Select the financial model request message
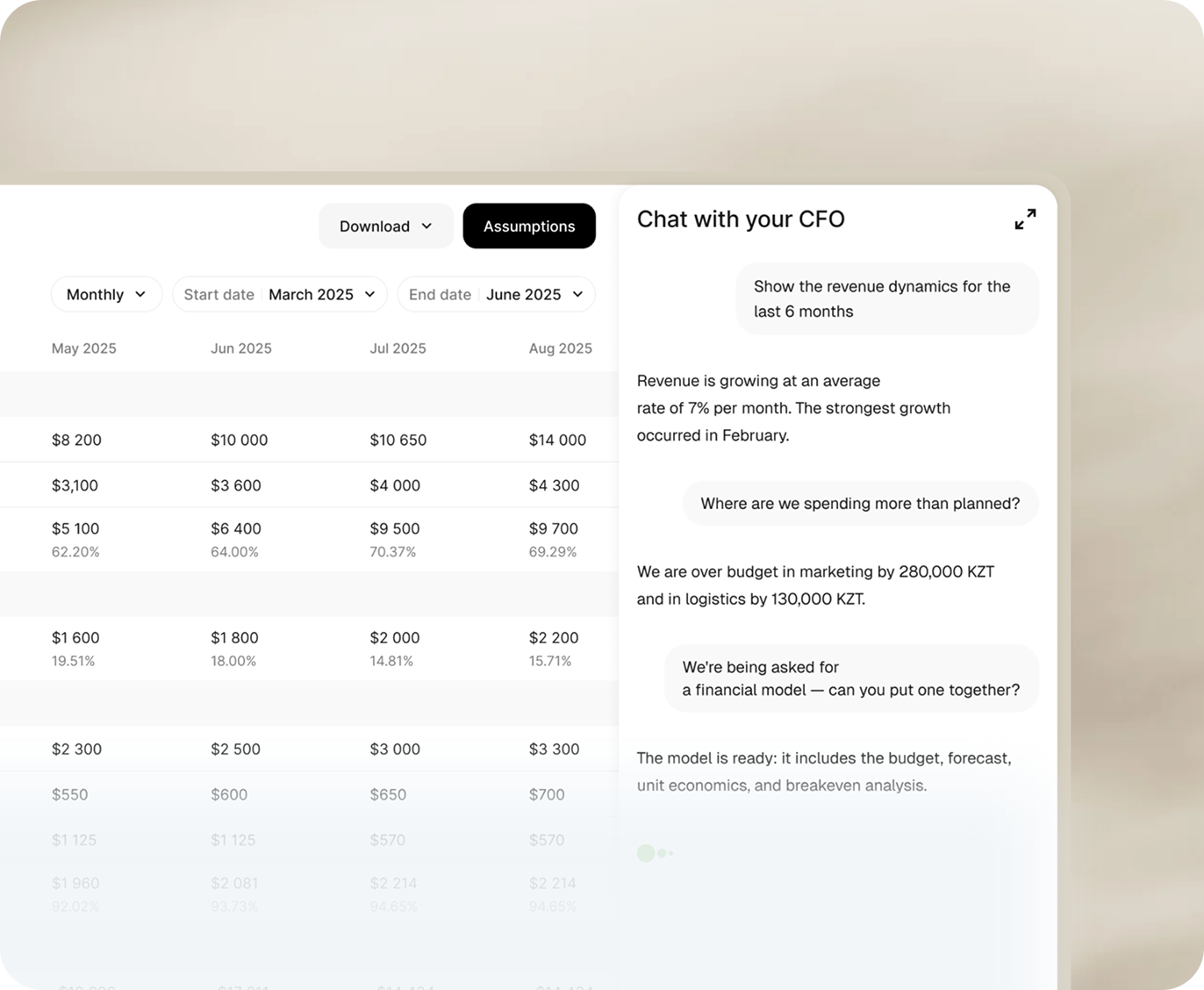 tap(851, 678)
